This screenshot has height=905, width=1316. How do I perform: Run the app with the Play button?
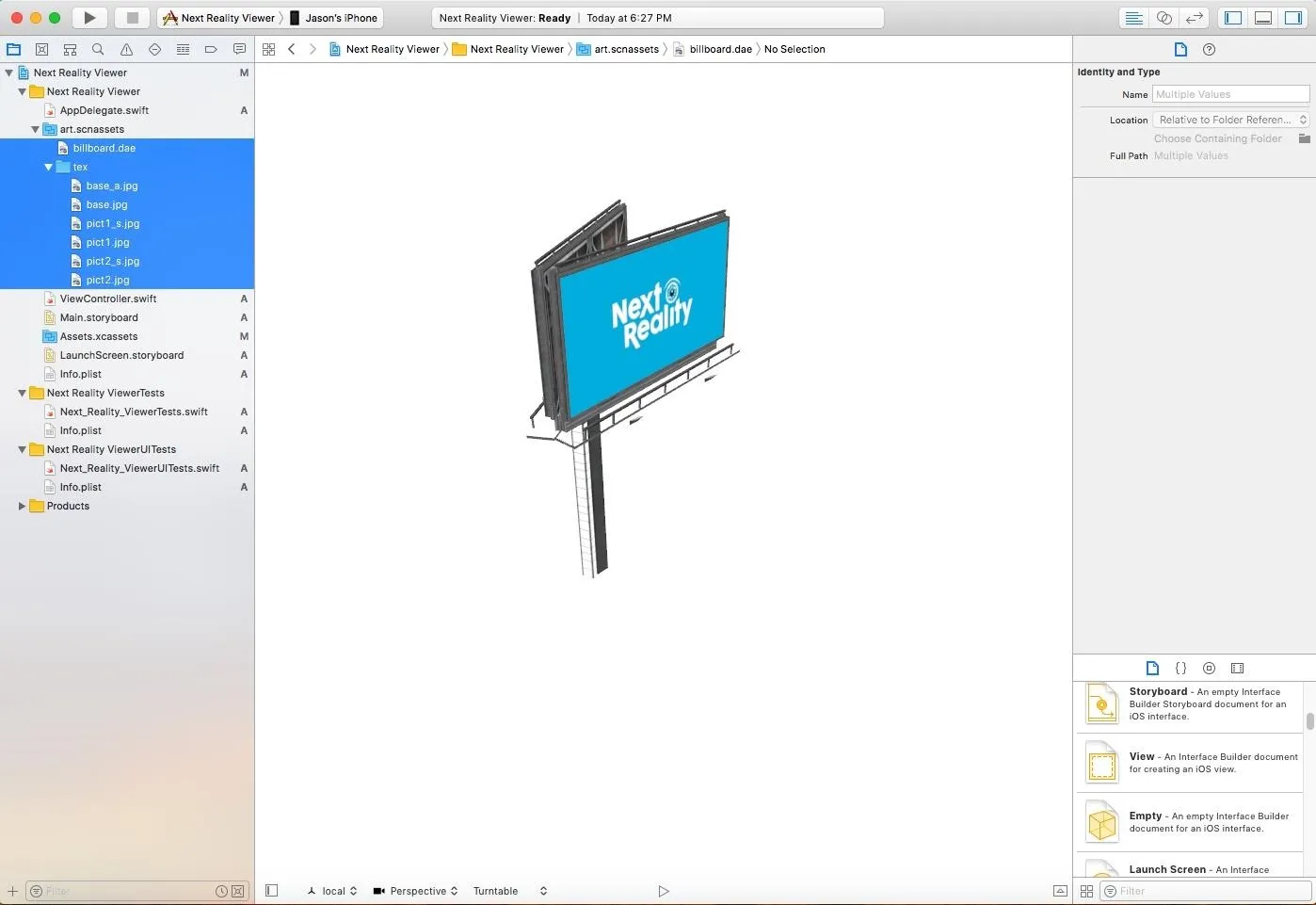click(89, 18)
